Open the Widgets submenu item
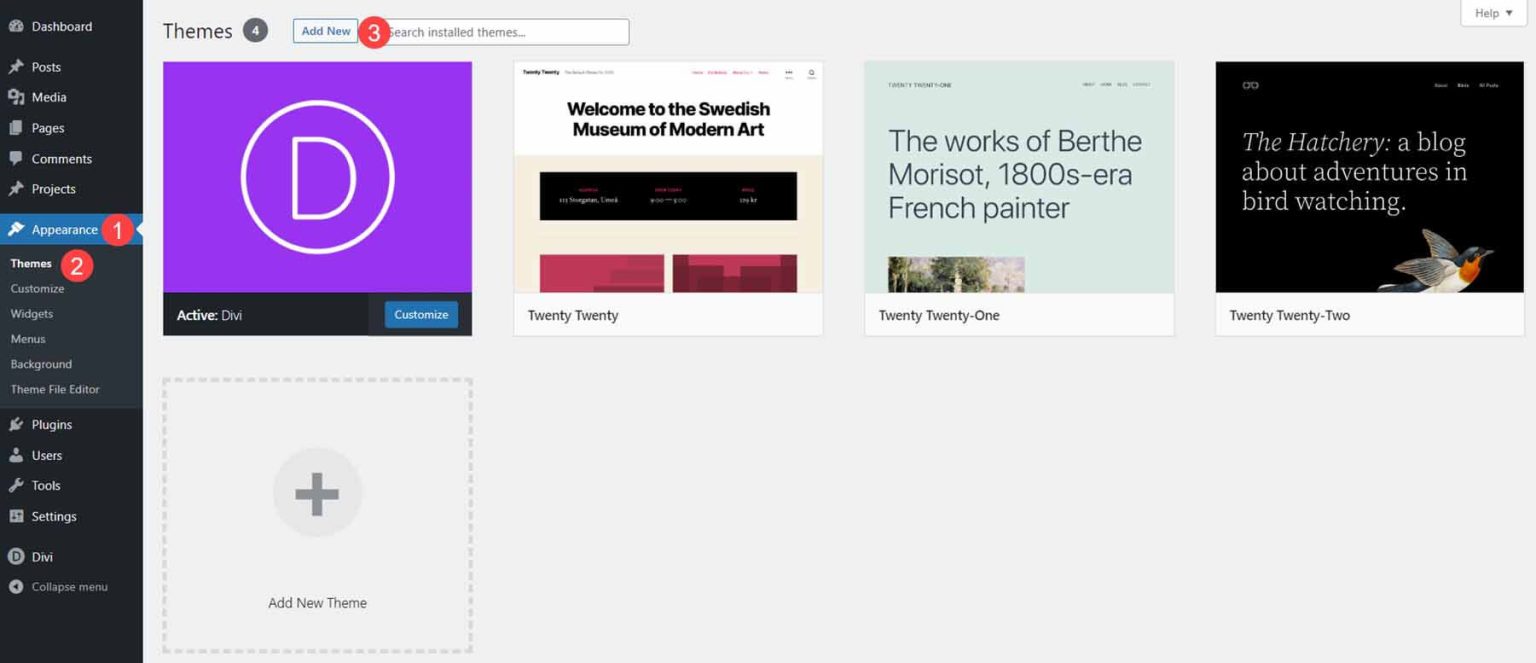The height and width of the screenshot is (663, 1536). coord(32,313)
